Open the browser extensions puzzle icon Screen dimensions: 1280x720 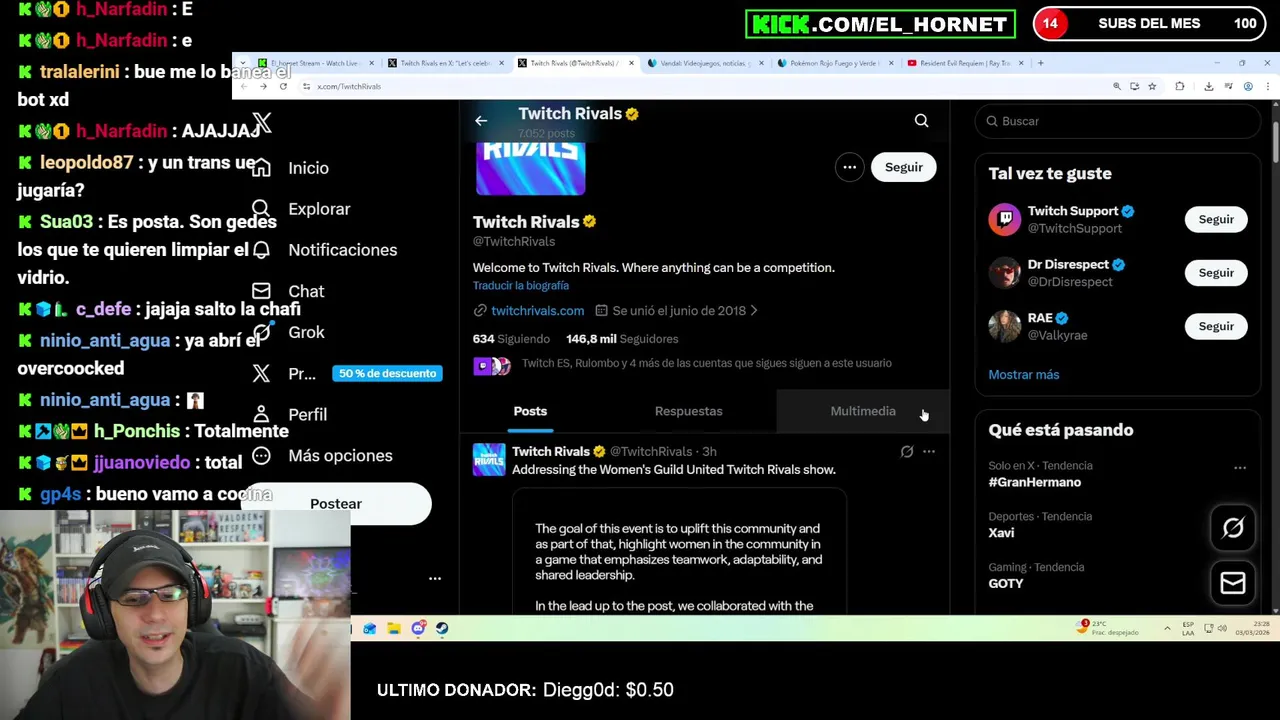(1179, 86)
